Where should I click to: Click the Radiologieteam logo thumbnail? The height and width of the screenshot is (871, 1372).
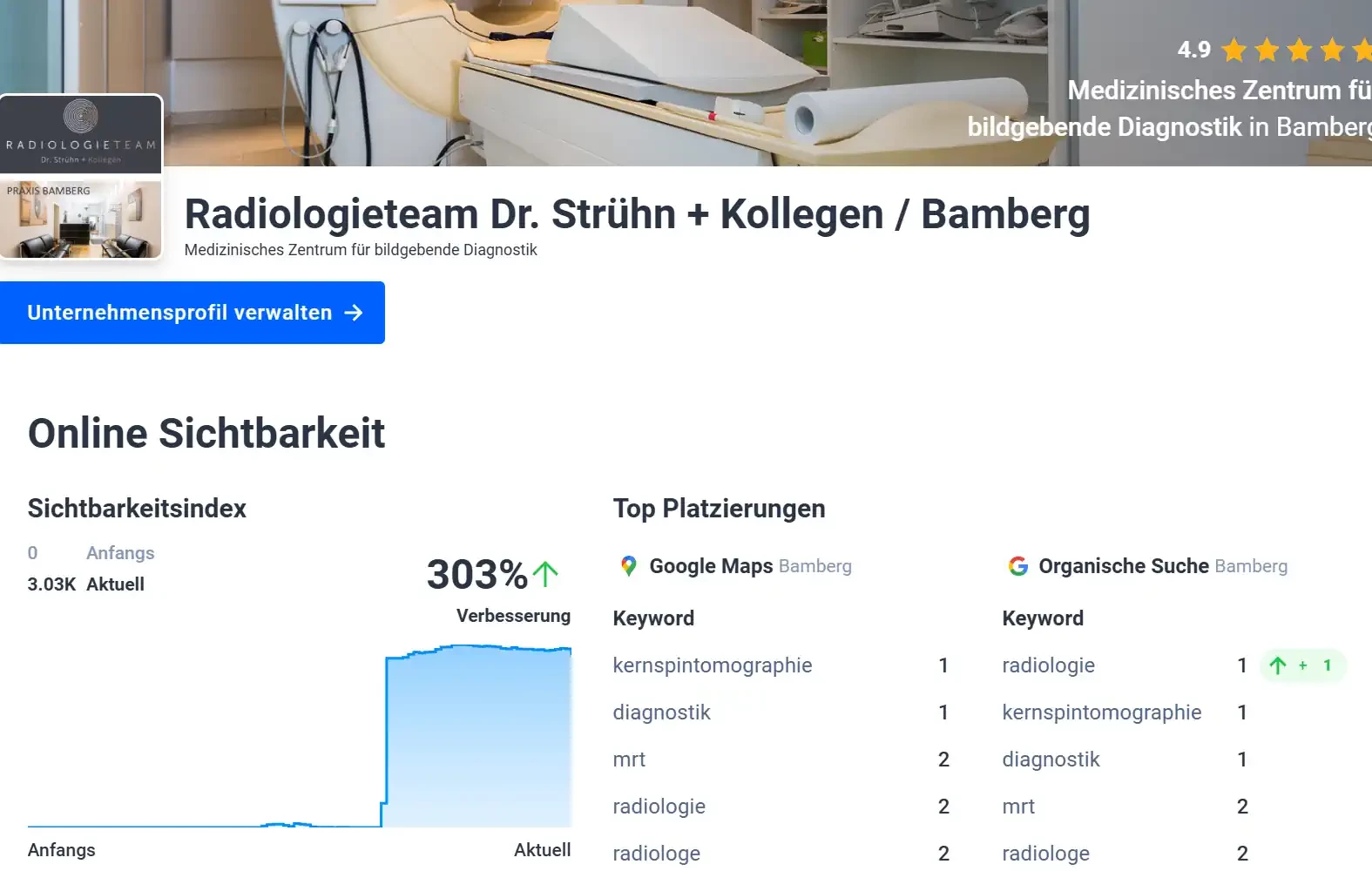pos(81,134)
